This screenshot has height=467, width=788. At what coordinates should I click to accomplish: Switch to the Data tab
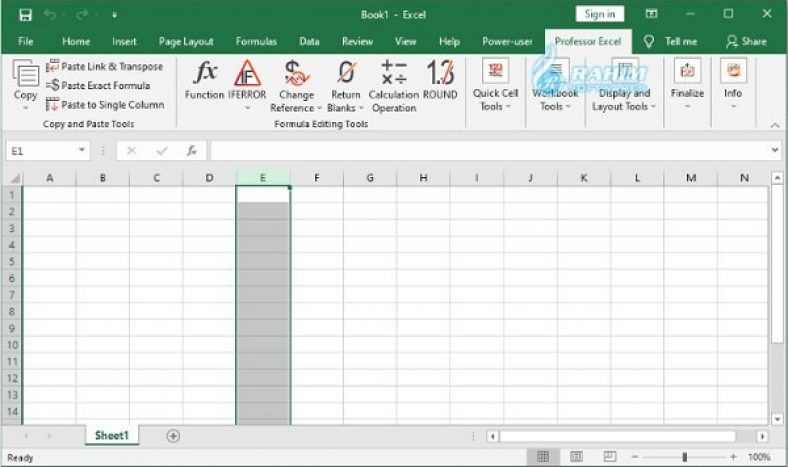click(x=309, y=42)
